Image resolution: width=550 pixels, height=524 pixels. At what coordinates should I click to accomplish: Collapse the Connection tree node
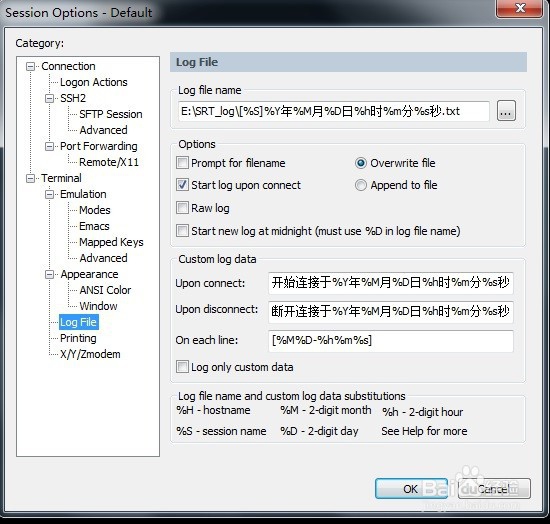(x=31, y=66)
